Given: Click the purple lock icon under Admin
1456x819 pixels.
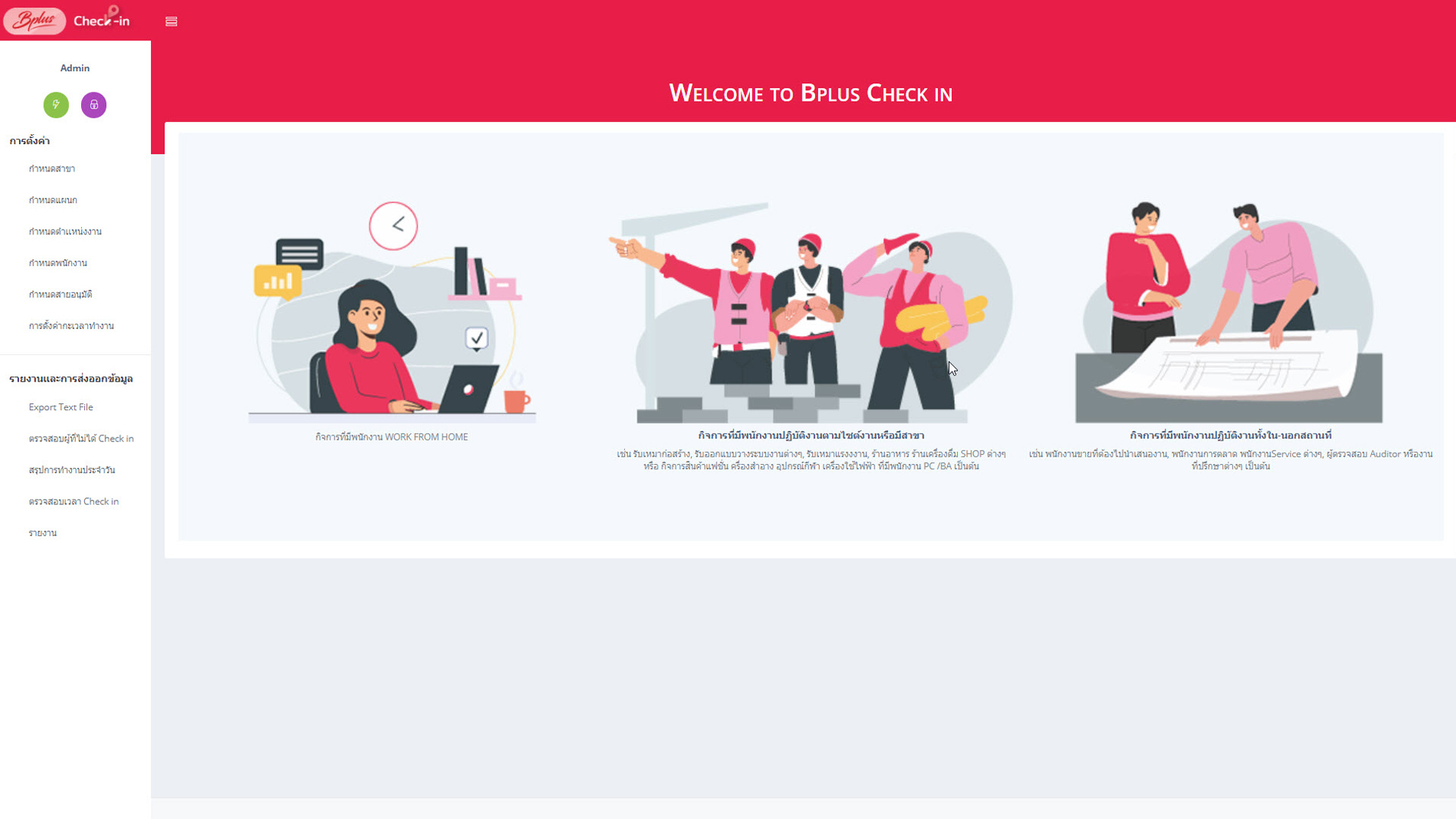Looking at the screenshot, I should (x=94, y=105).
